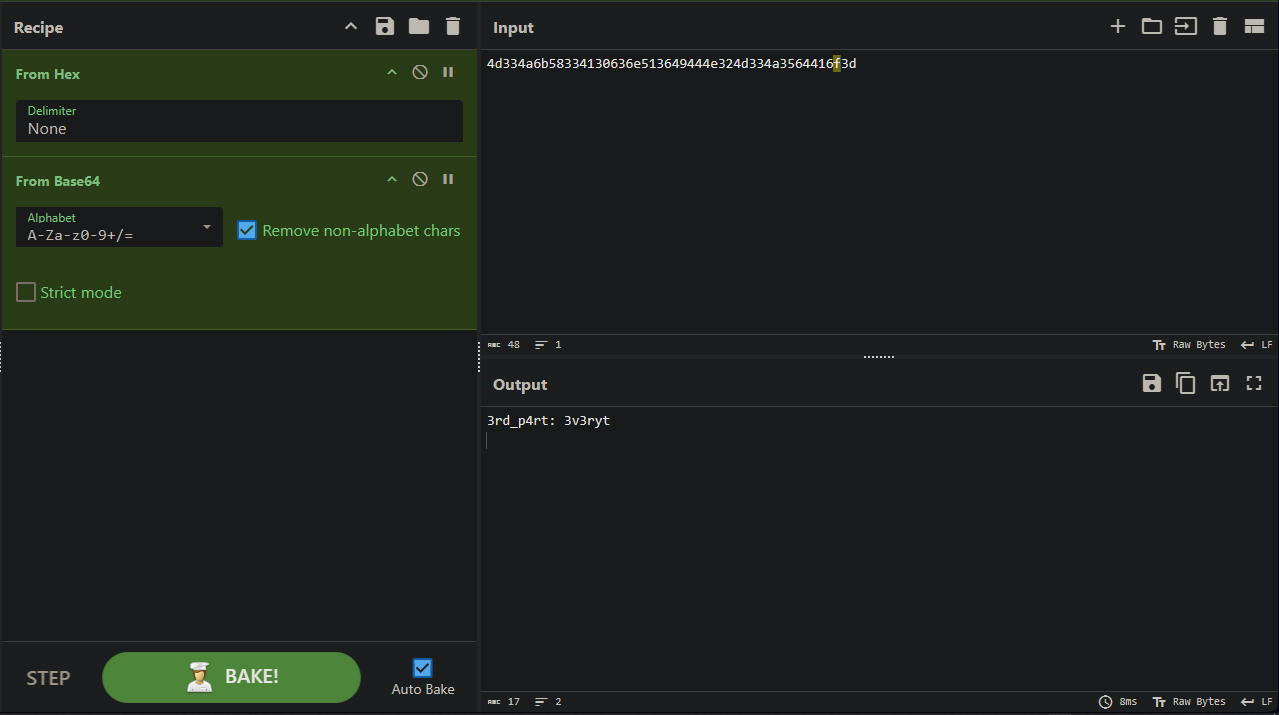This screenshot has width=1279, height=715.
Task: Save output to file
Action: (x=1152, y=384)
